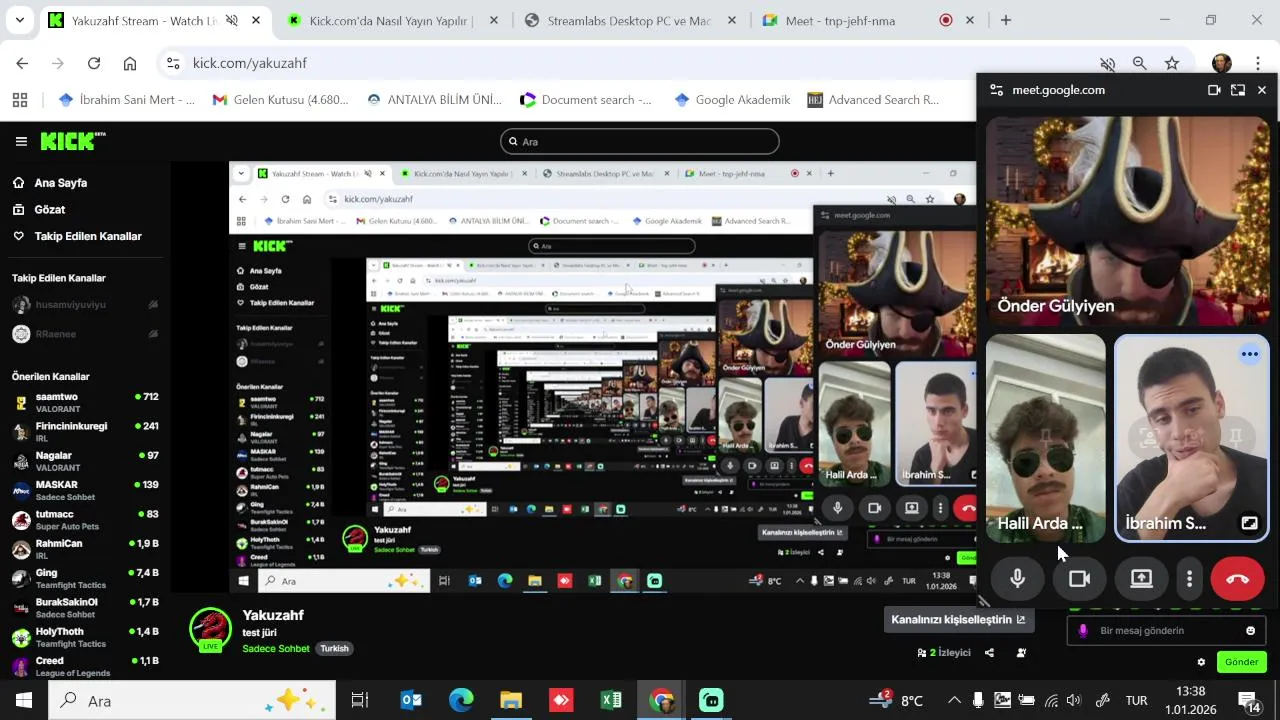Screen dimensions: 1280x720
Task: Open BurakSakinOl recommended channel
Action: 85,608
